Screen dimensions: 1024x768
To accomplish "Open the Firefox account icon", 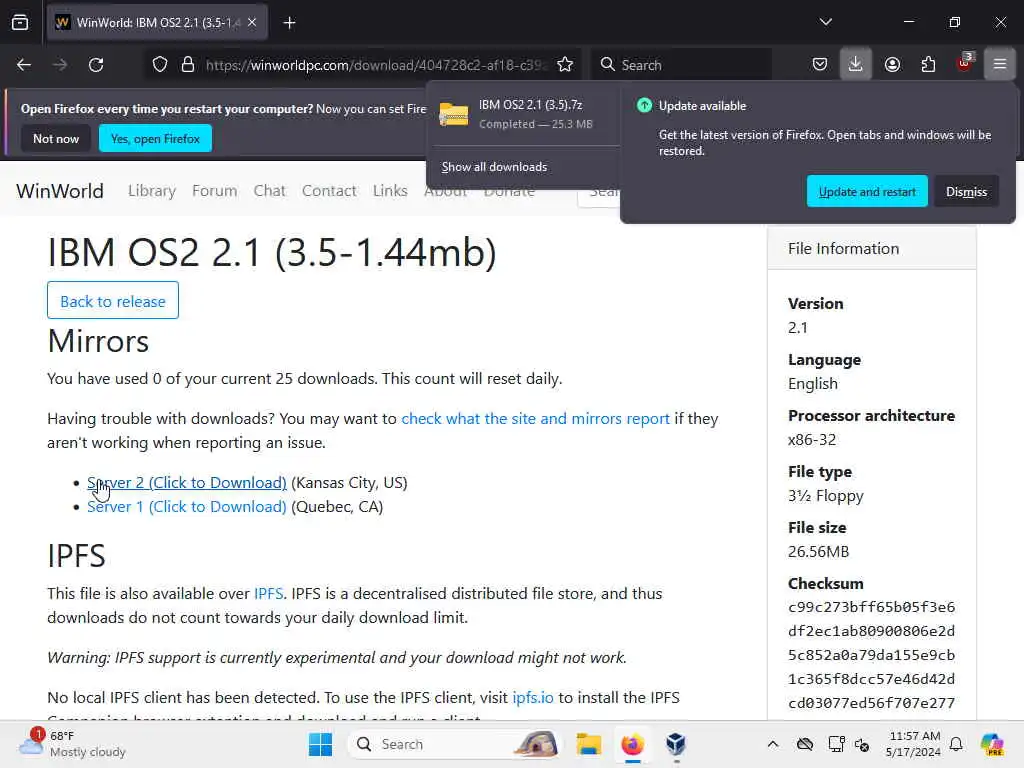I will [x=892, y=65].
